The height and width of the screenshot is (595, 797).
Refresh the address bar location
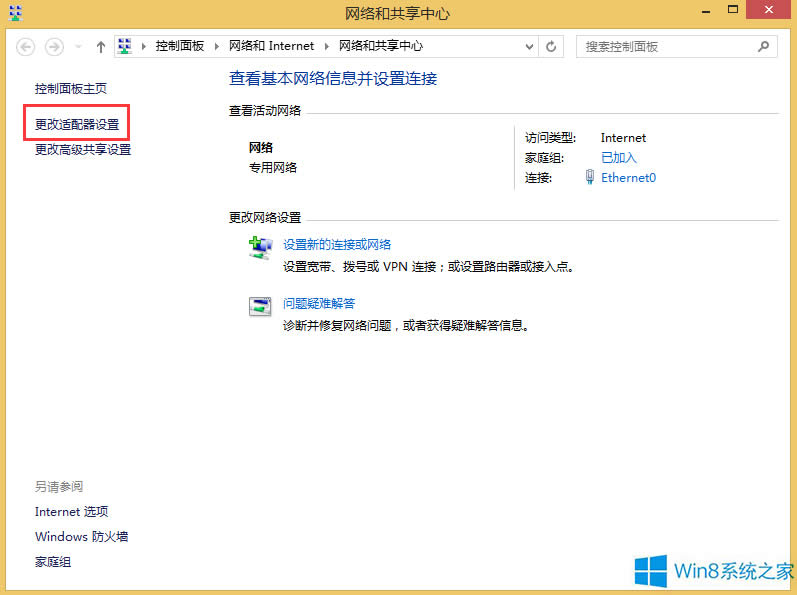pos(552,46)
